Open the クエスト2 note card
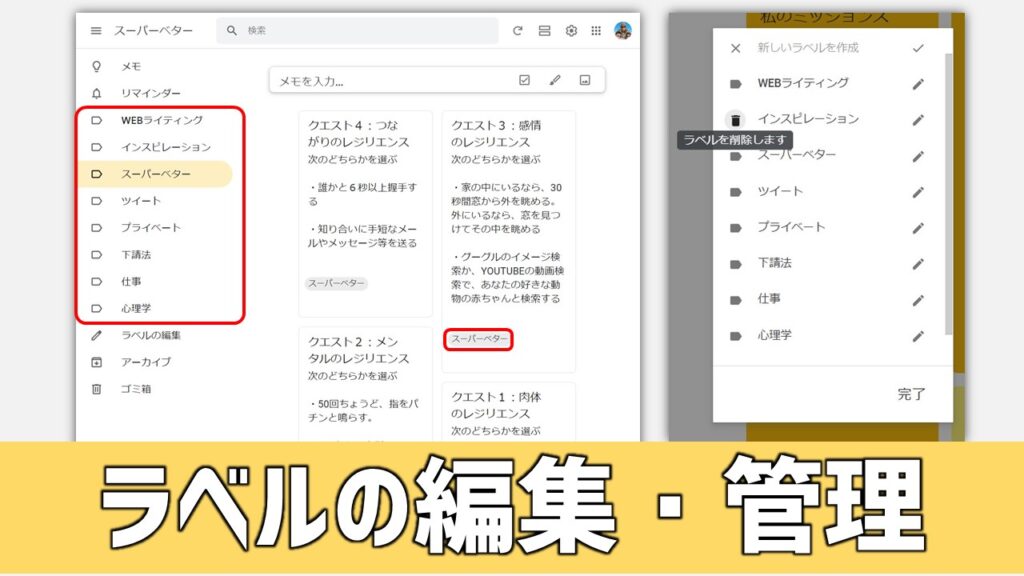The image size is (1024, 576). click(365, 384)
